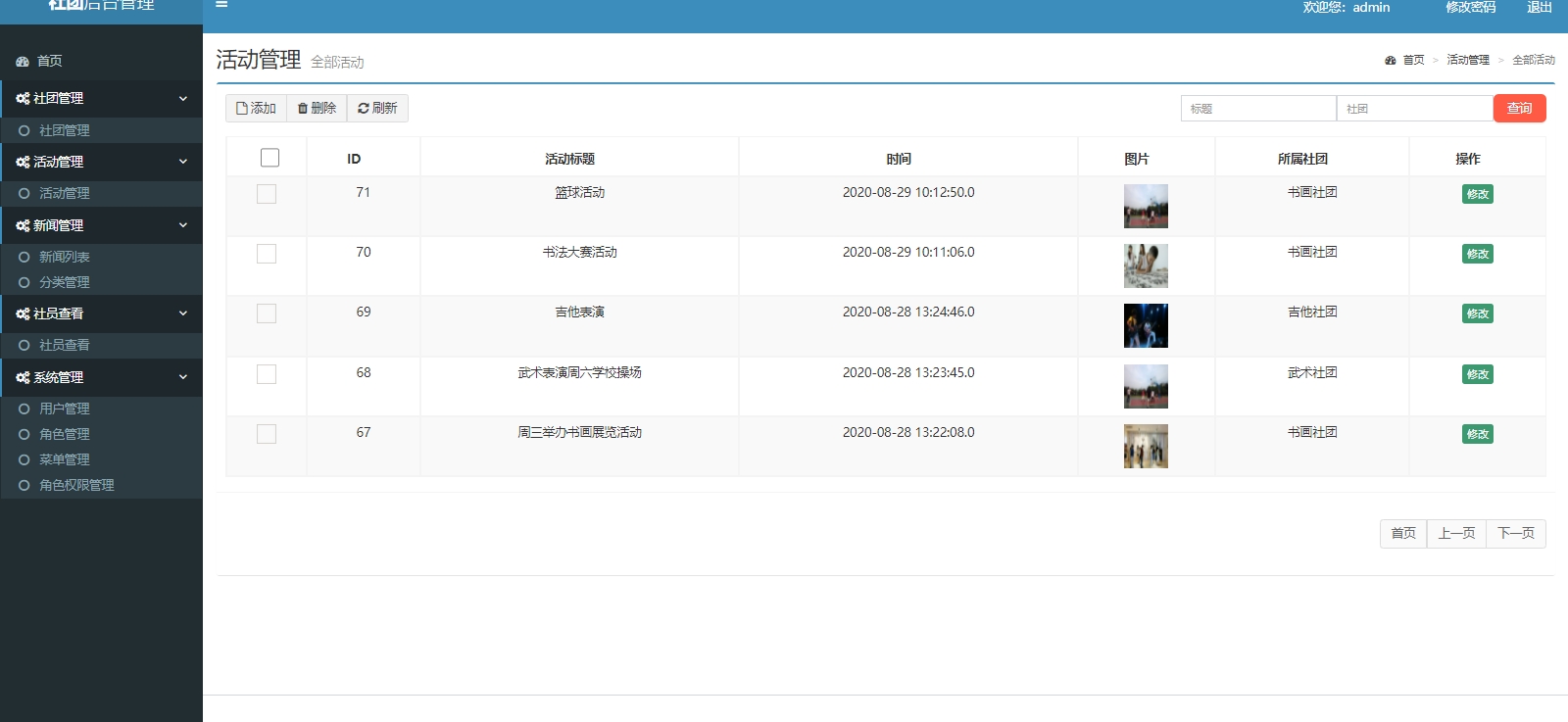1568x722 pixels.
Task: Check the box for row ID 67
Action: point(267,434)
